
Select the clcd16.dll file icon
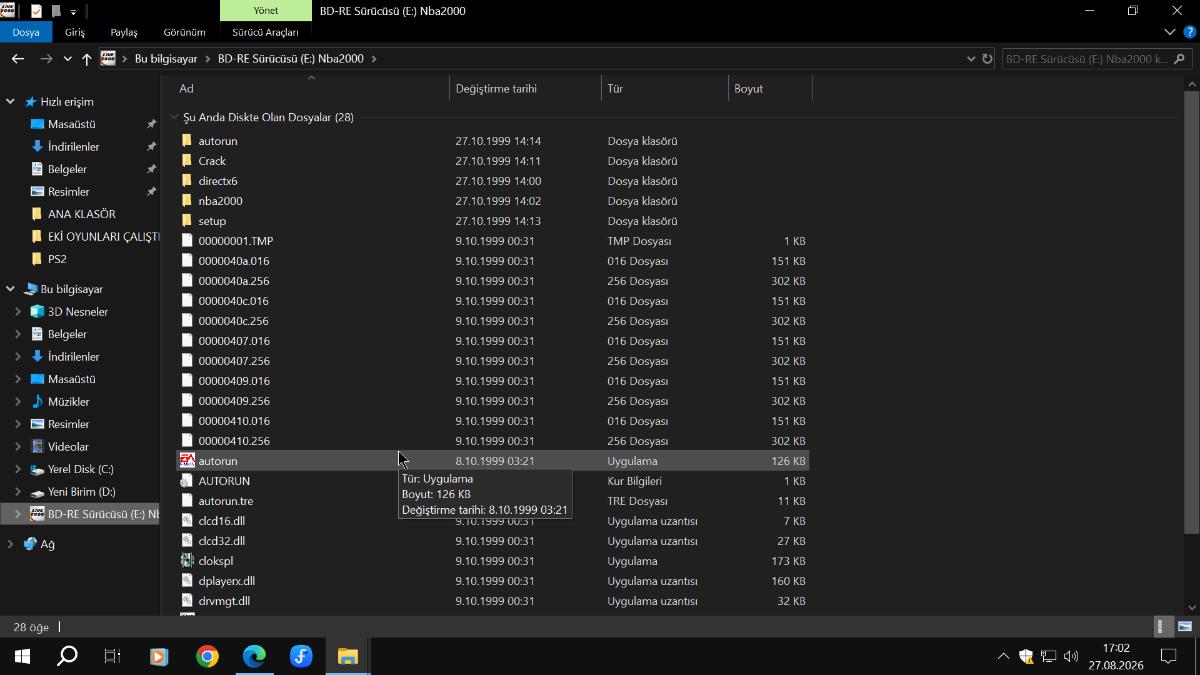point(187,521)
